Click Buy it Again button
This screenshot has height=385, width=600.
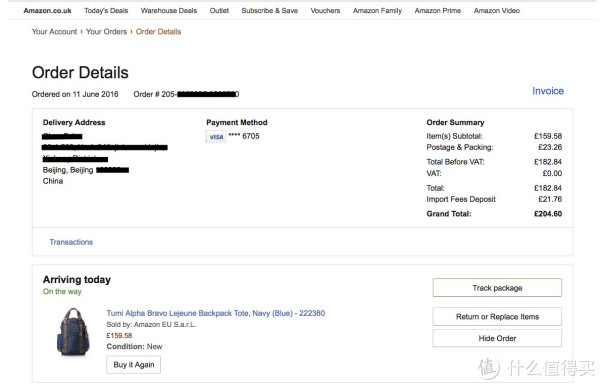point(134,365)
